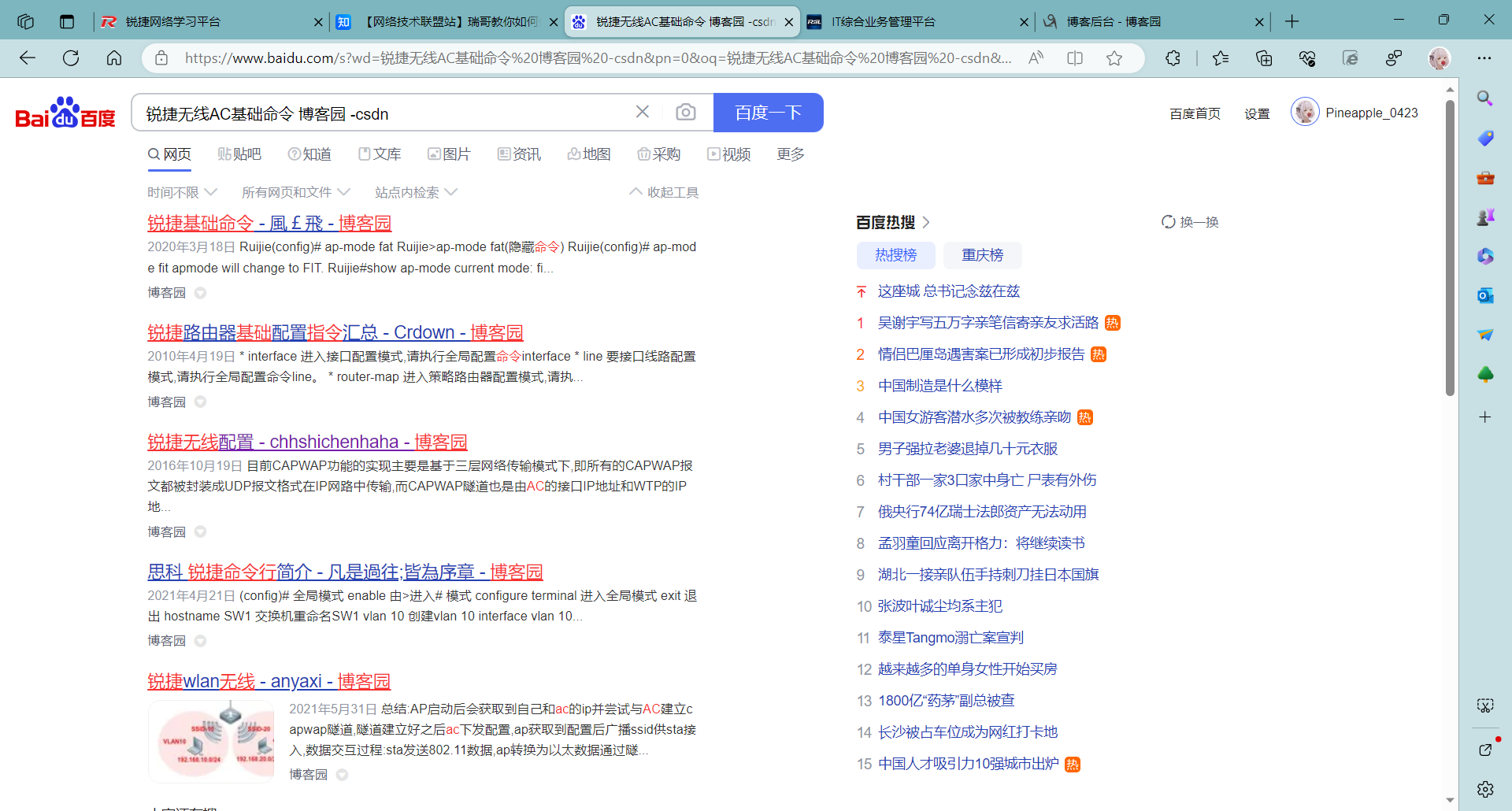The height and width of the screenshot is (811, 1512).
Task: Open the sidebar Shopping tag icon
Action: point(1485,138)
